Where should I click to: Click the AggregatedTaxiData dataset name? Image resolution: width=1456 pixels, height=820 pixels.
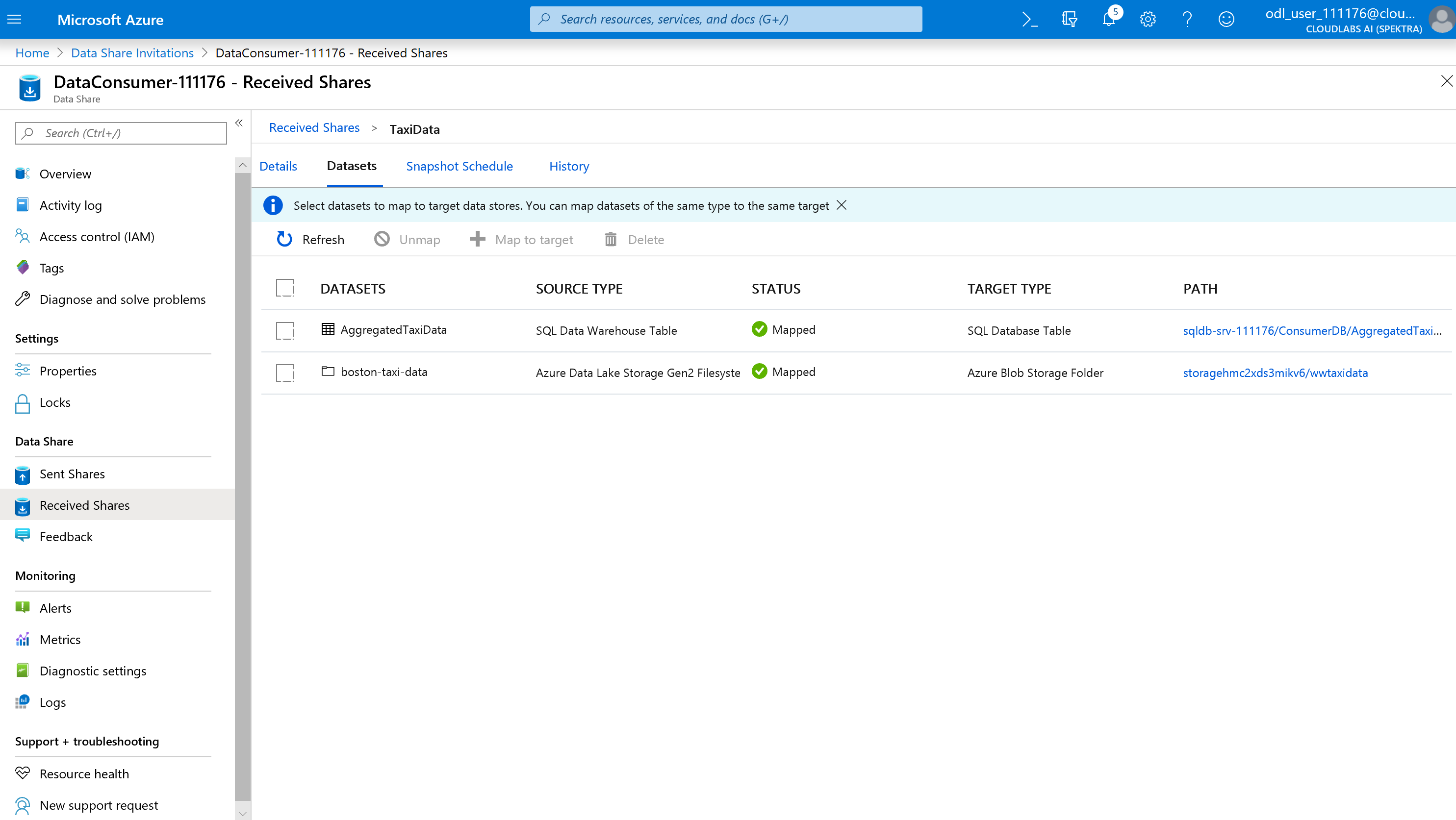pos(393,329)
